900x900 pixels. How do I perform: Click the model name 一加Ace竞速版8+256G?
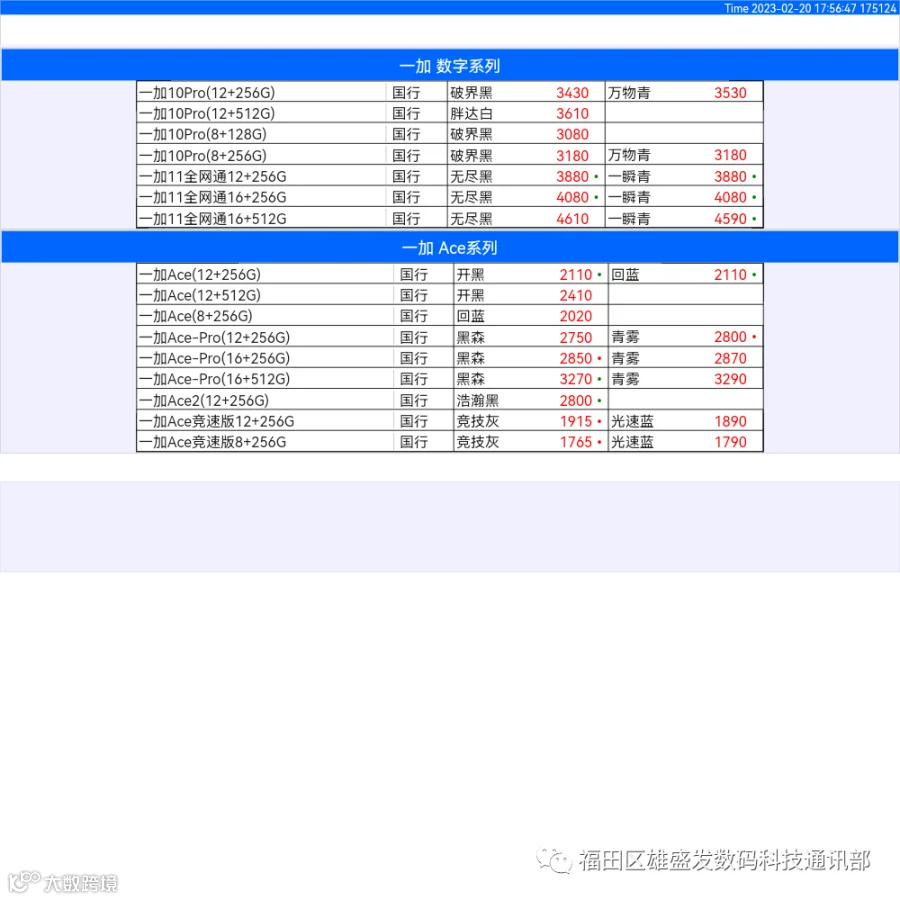pyautogui.click(x=213, y=441)
